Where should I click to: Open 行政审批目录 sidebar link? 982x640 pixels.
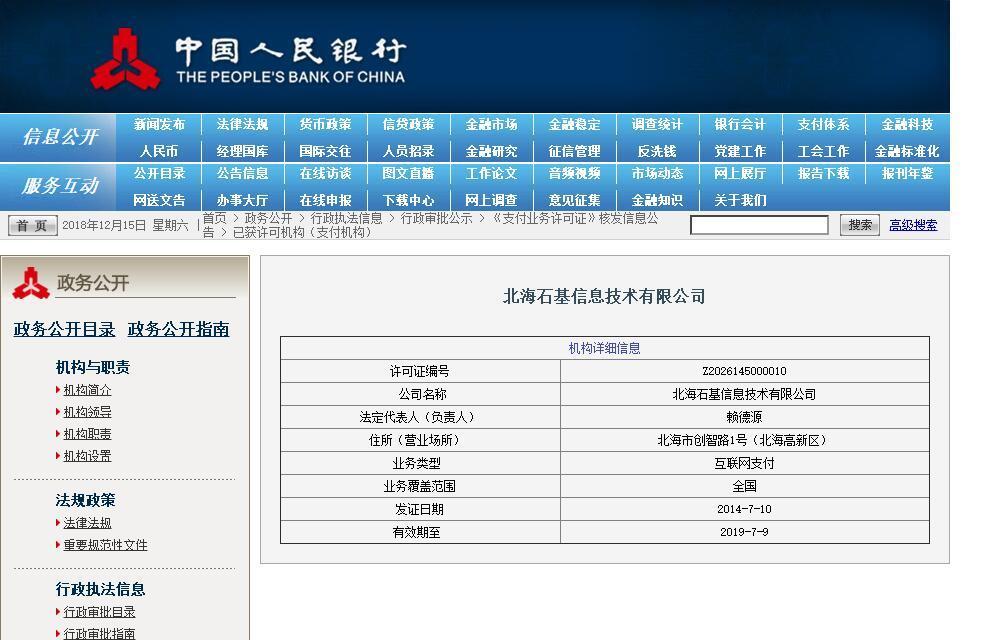point(99,612)
